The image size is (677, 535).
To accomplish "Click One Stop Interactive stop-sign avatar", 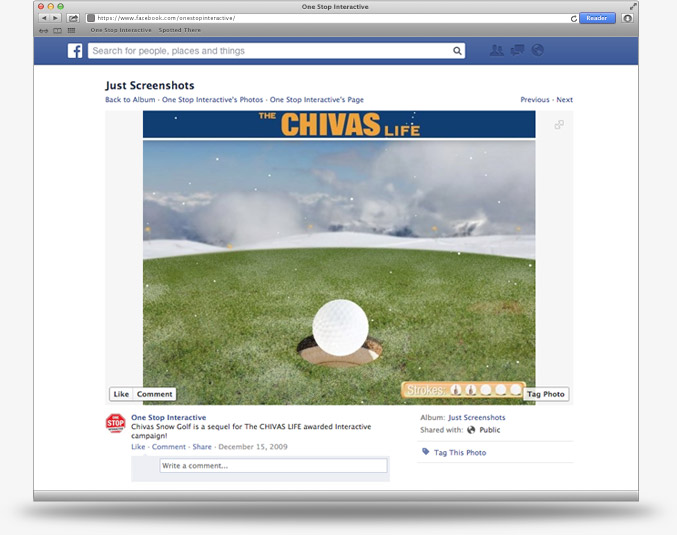I will (x=116, y=423).
